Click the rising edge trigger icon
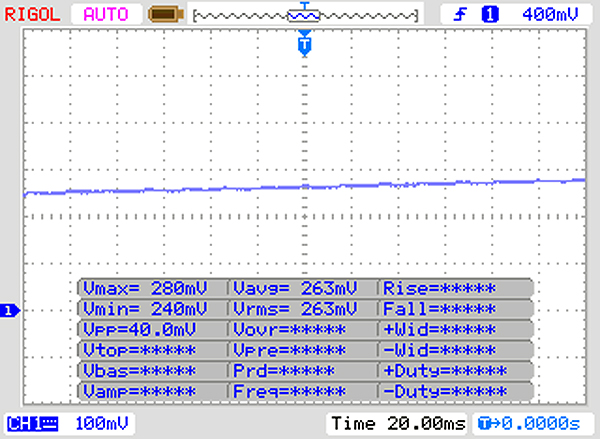 [x=461, y=14]
